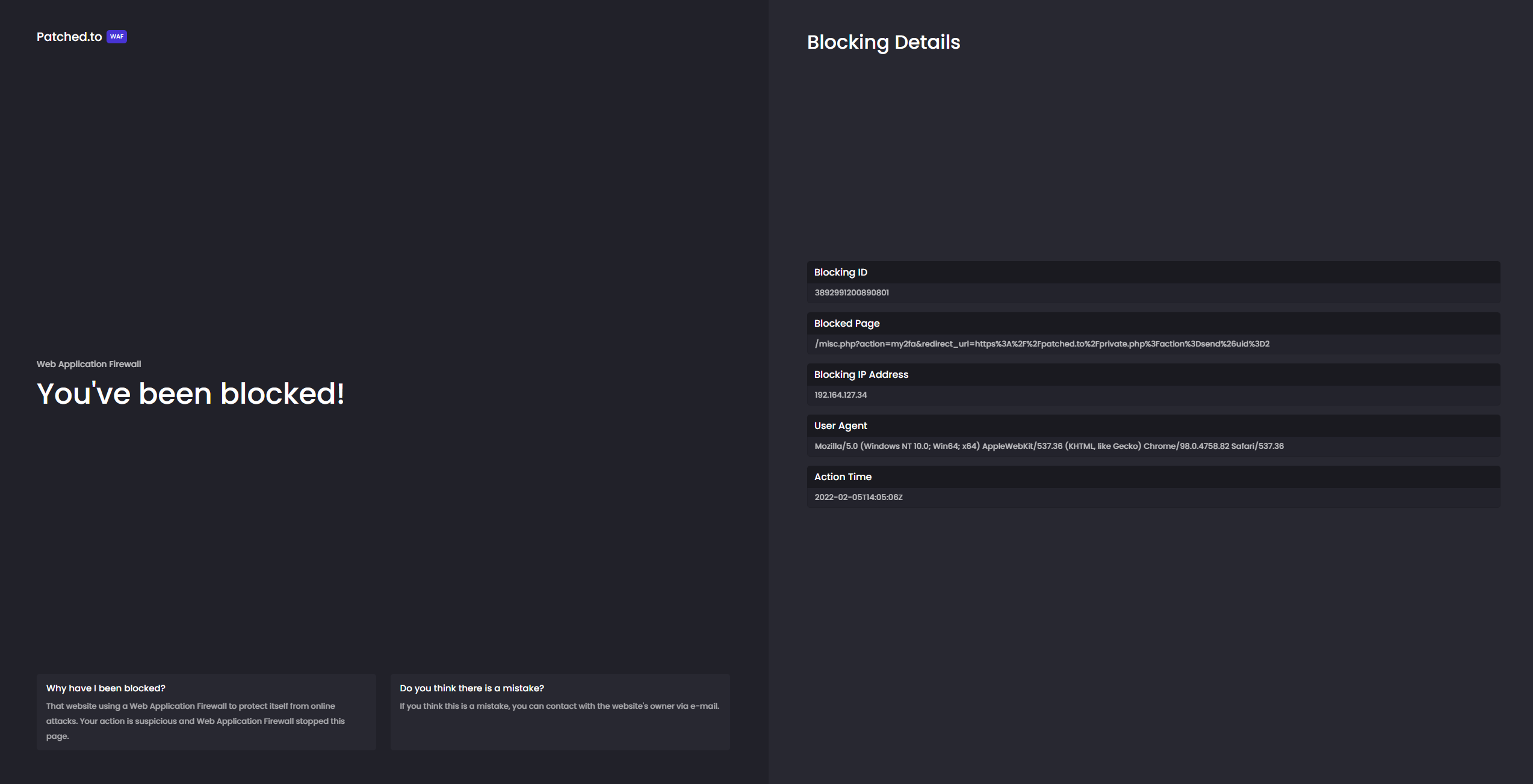Click the blocked misc.php URL text

pyautogui.click(x=1041, y=344)
